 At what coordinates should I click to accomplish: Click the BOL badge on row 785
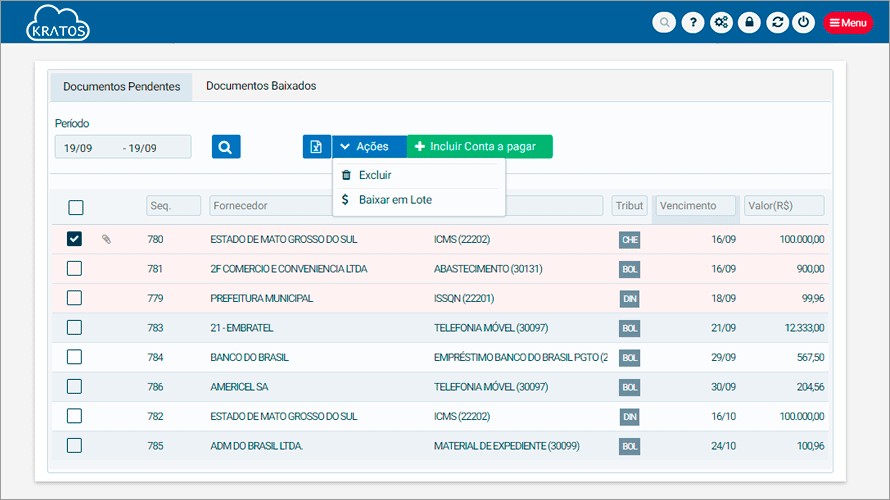pyautogui.click(x=629, y=446)
